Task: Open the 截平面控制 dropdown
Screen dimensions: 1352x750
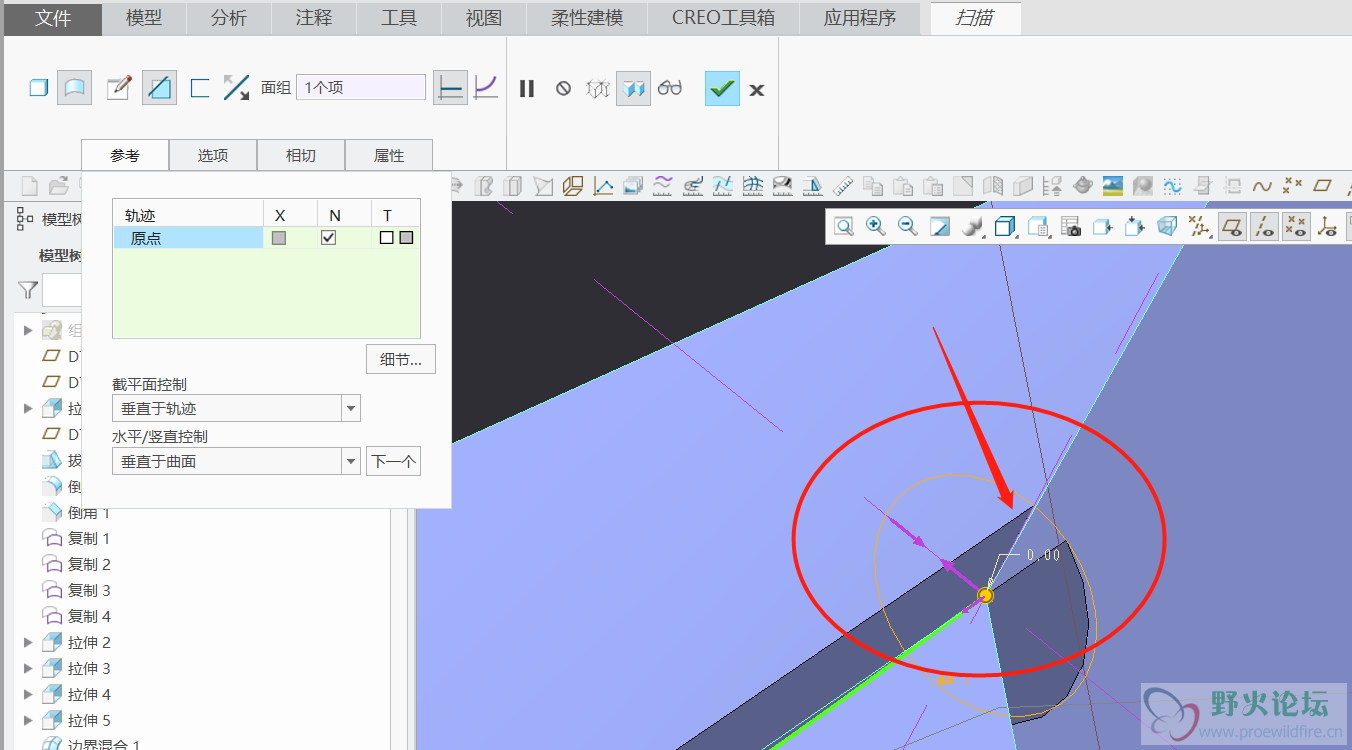Action: pyautogui.click(x=236, y=408)
